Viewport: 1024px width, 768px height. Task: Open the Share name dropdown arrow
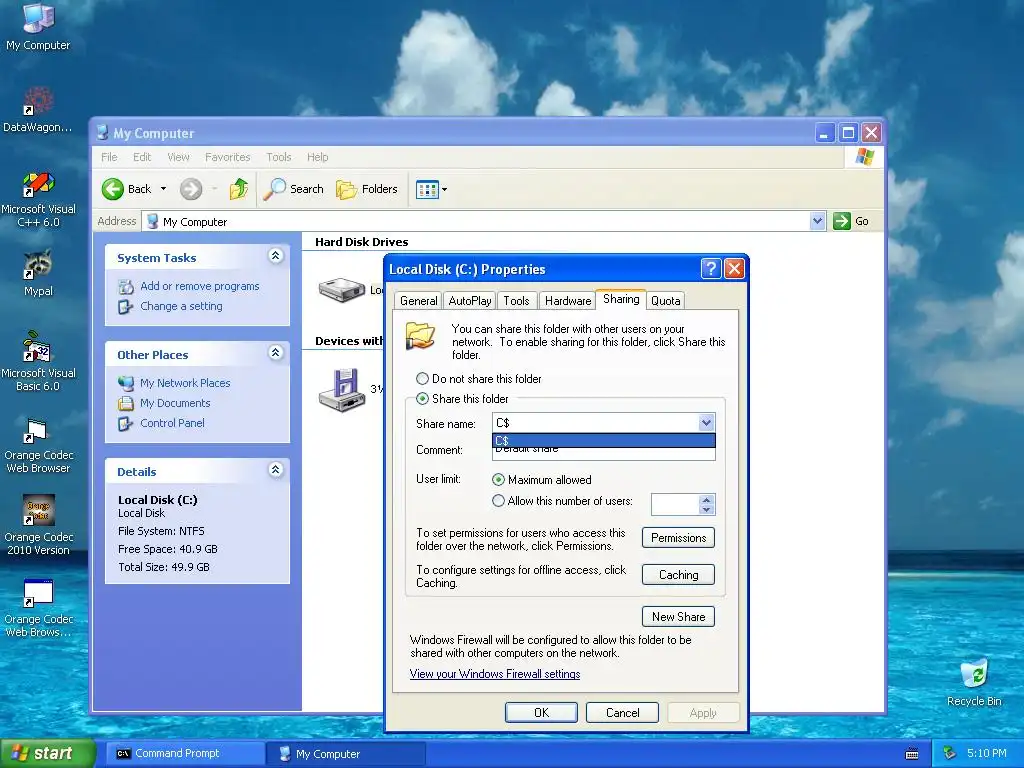pos(706,423)
